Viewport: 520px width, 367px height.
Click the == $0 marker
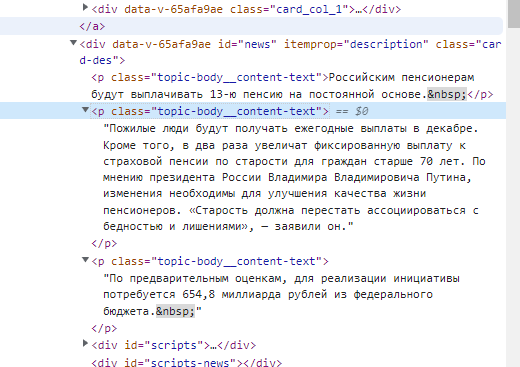coord(352,111)
